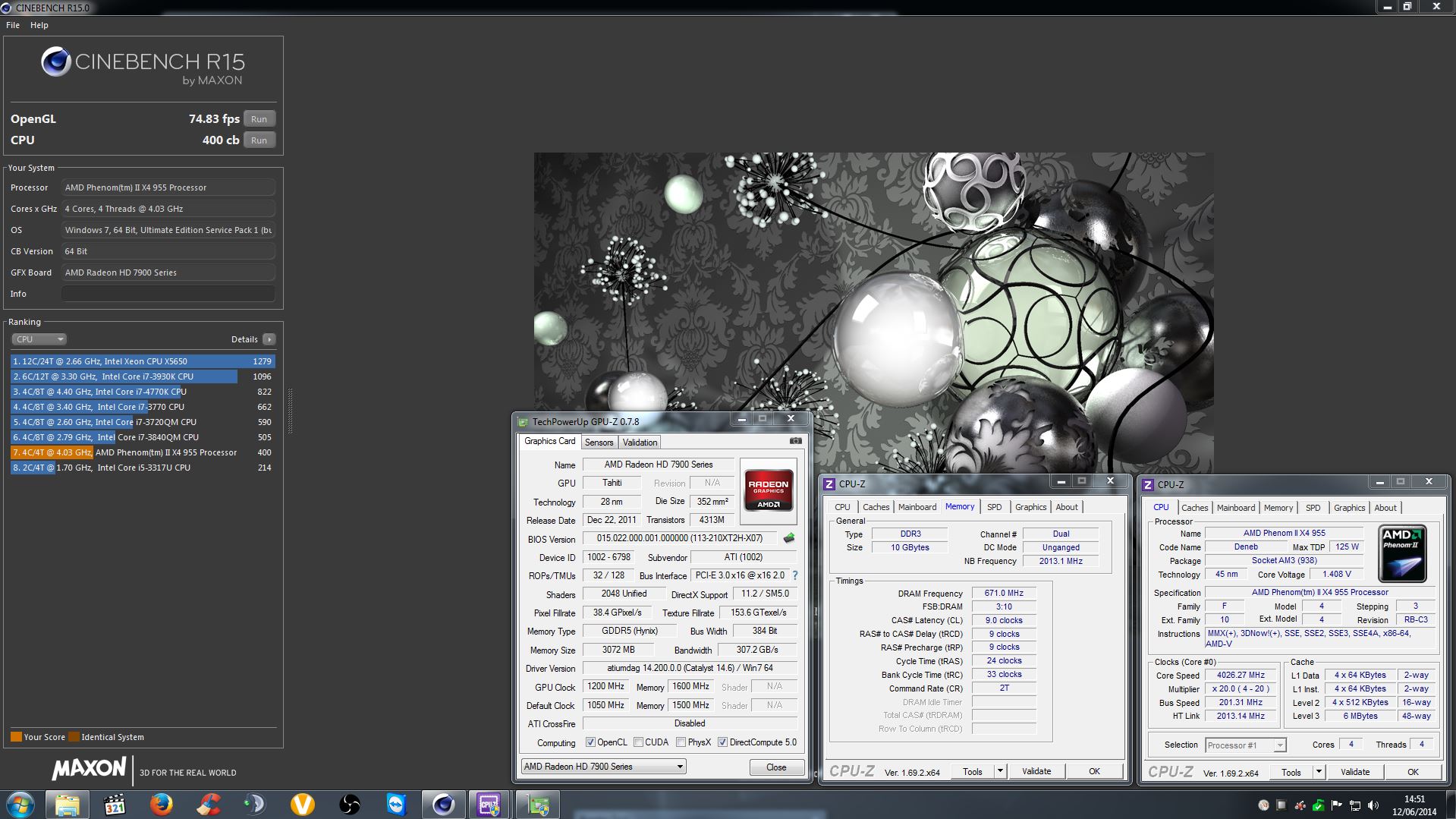Viewport: 1456px width, 819px height.
Task: Open the AMD Radeon HD 7900 Series dropdown
Action: [603, 767]
